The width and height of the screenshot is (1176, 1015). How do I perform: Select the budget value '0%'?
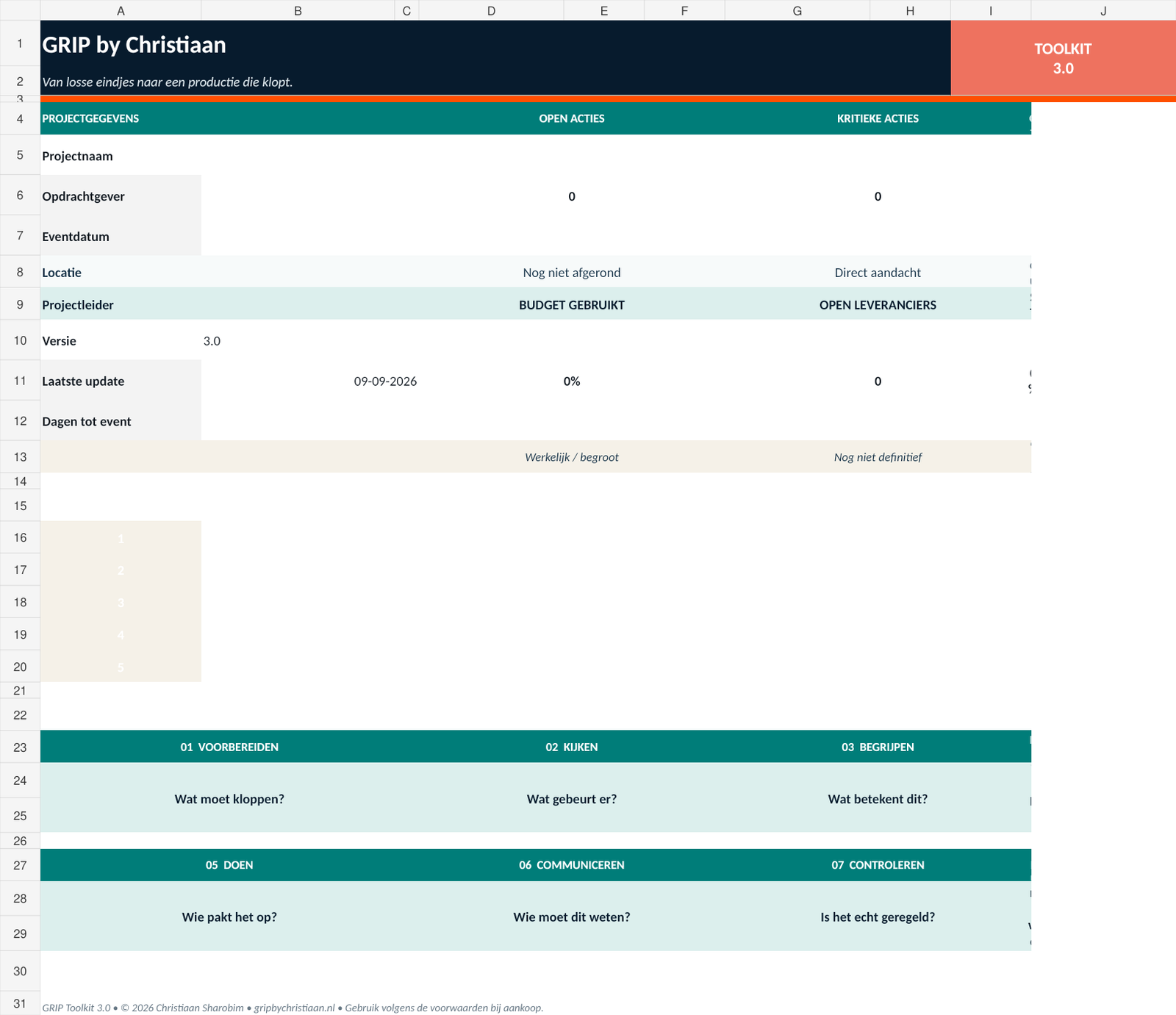point(572,381)
